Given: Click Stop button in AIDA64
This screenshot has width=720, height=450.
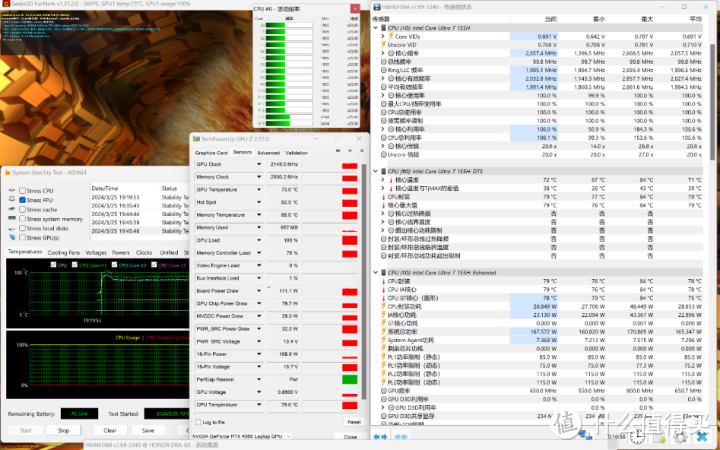Looking at the screenshot, I should (63, 430).
